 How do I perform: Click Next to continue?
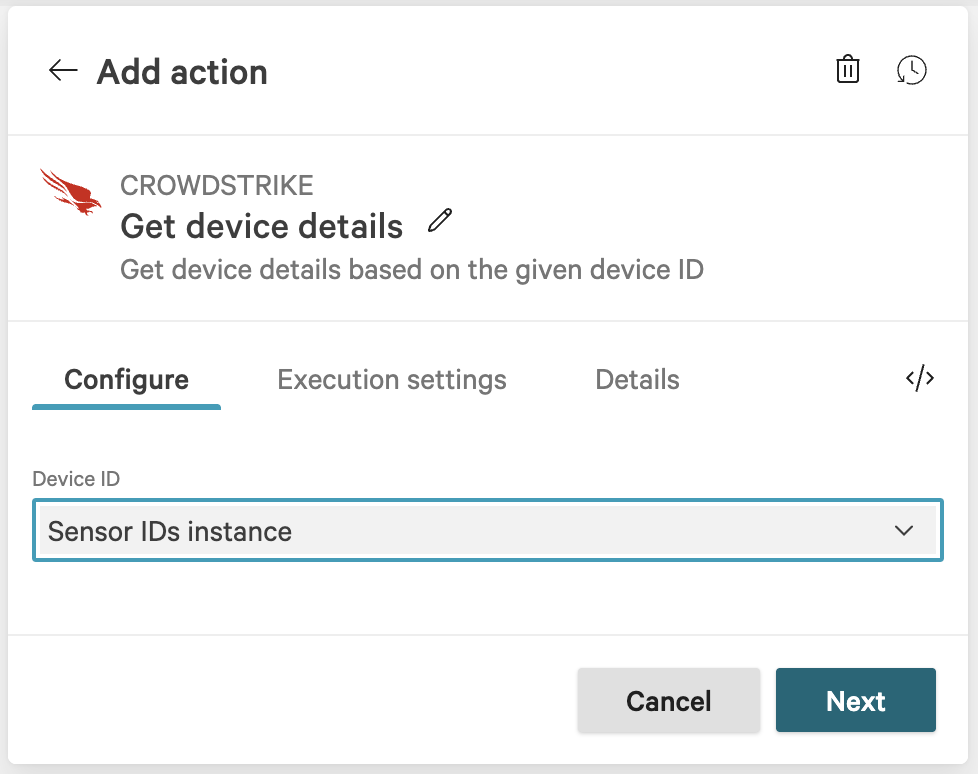click(x=855, y=701)
